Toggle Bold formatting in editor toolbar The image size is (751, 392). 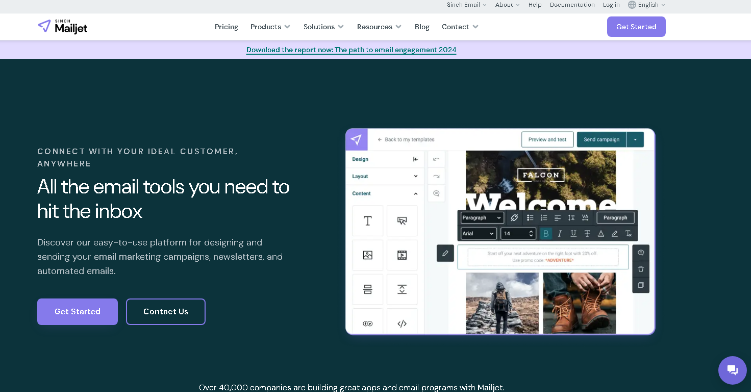coord(546,233)
